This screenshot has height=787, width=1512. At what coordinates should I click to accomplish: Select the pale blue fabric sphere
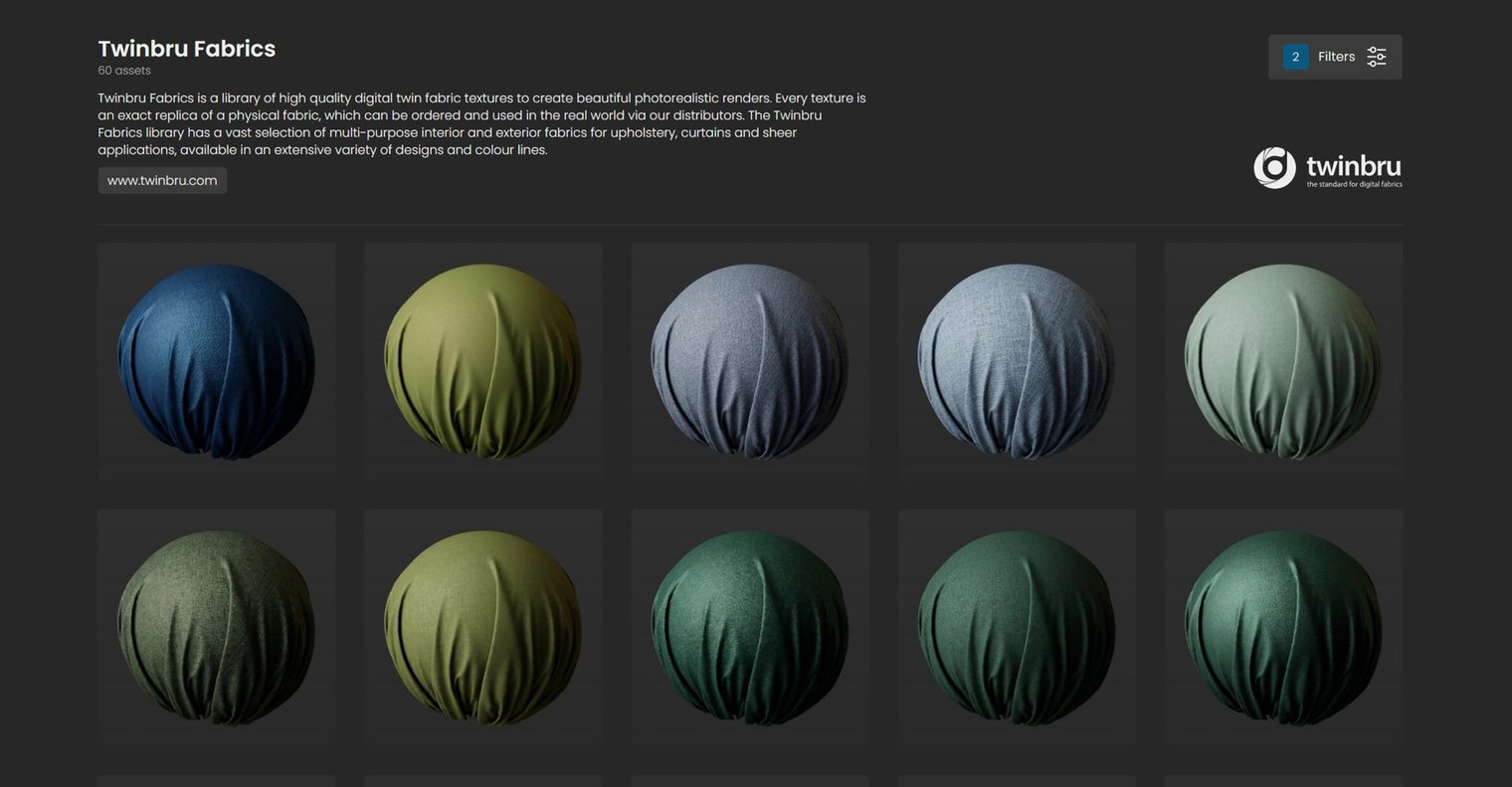(x=1016, y=360)
